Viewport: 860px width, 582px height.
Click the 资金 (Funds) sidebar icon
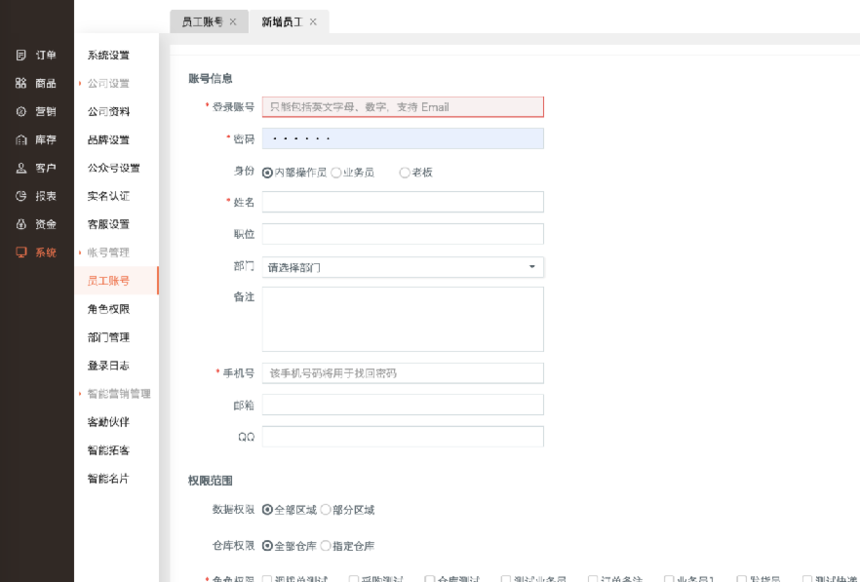coord(21,224)
